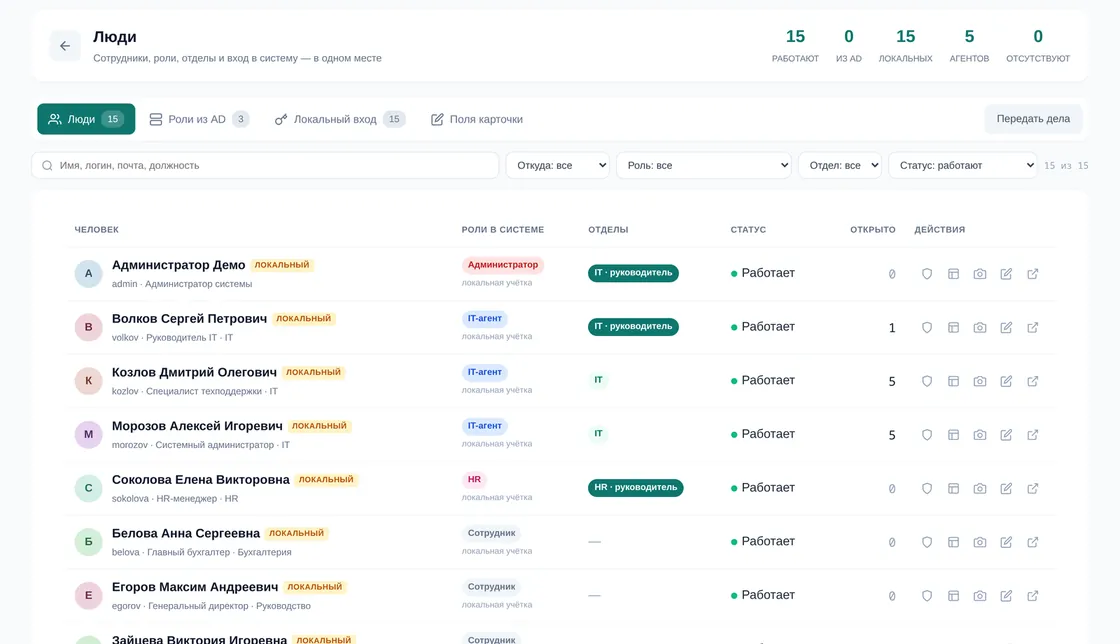1120x644 pixels.
Task: Click the camera icon in Морозов row
Action: tap(979, 434)
